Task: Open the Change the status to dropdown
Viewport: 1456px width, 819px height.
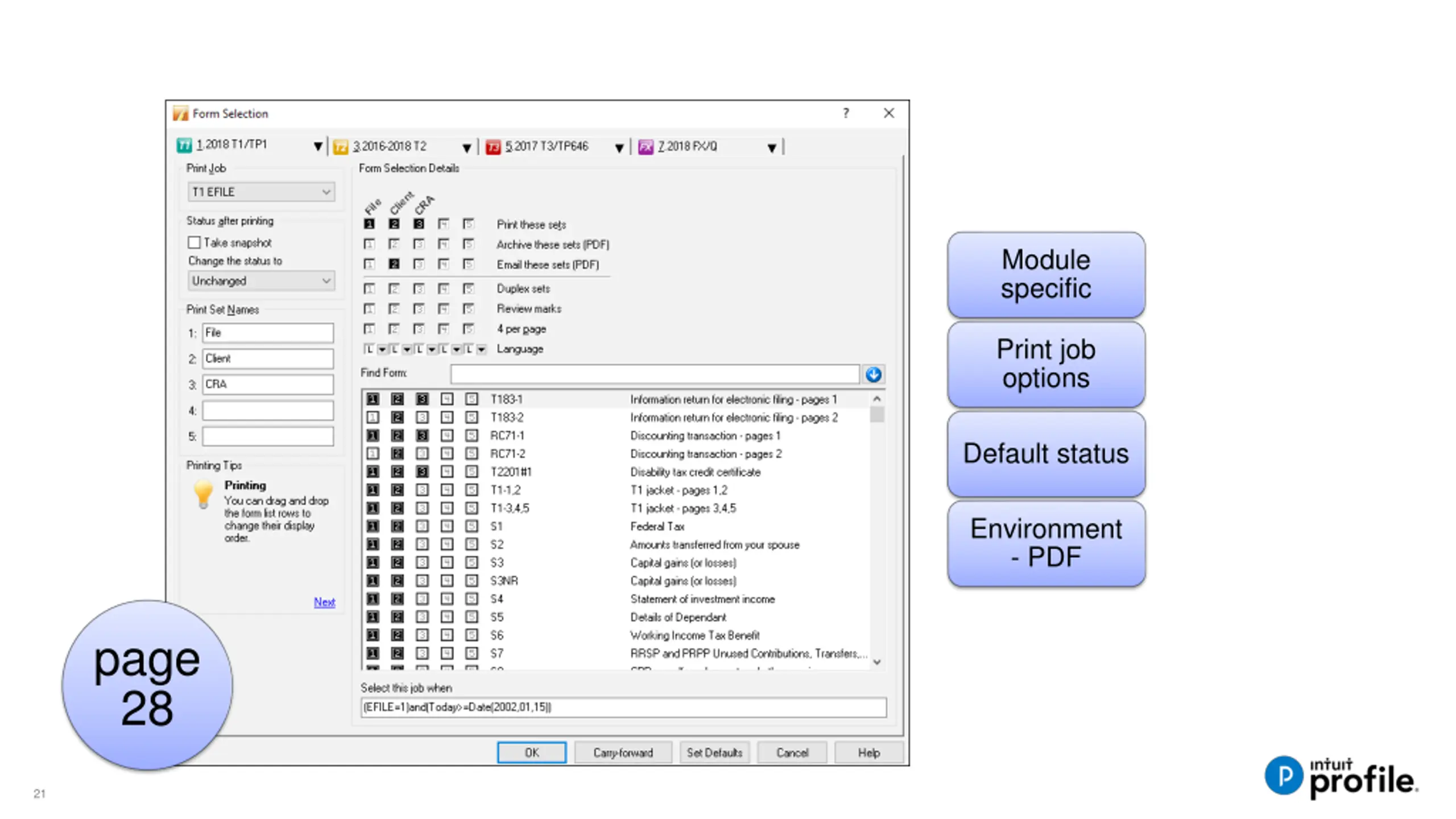Action: (261, 280)
